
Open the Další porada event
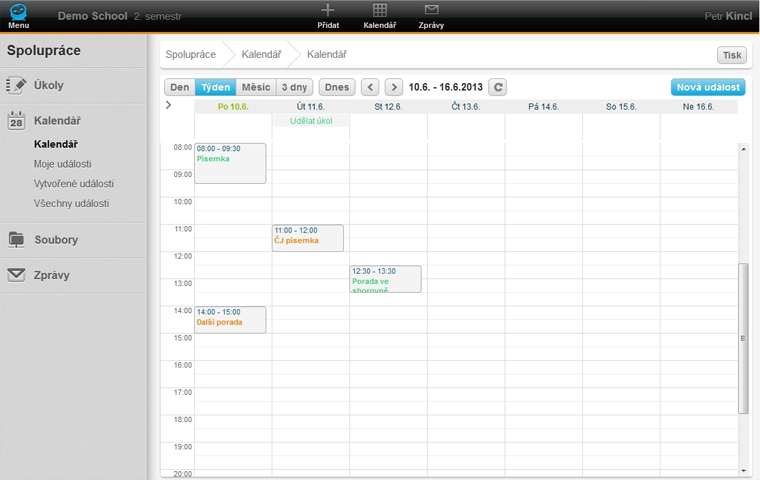click(230, 320)
